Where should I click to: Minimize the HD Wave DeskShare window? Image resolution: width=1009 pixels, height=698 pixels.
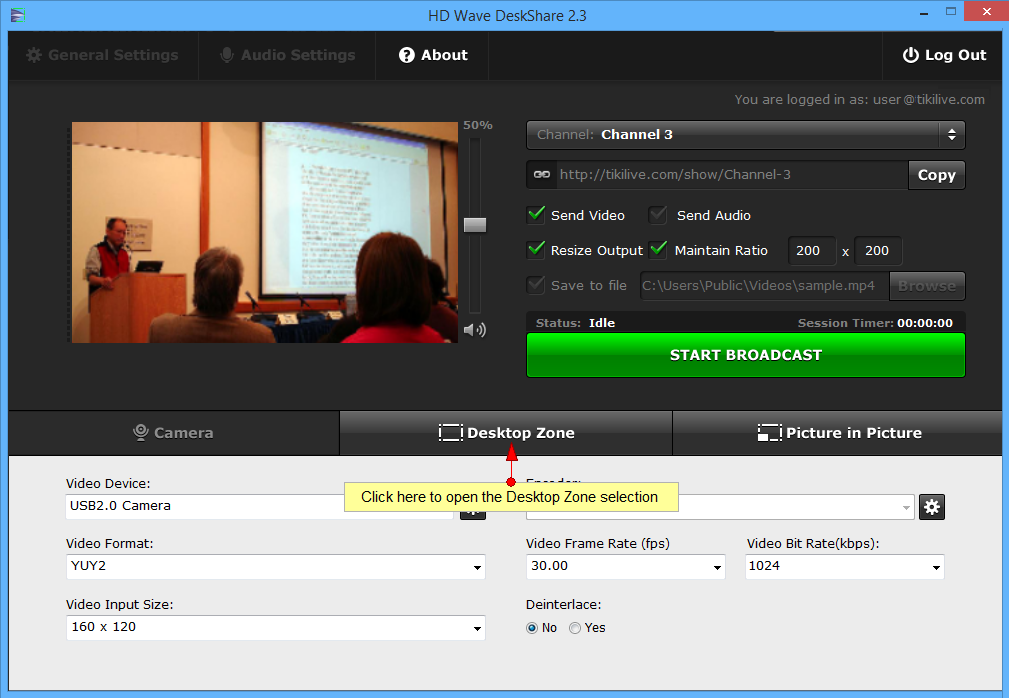[x=924, y=14]
